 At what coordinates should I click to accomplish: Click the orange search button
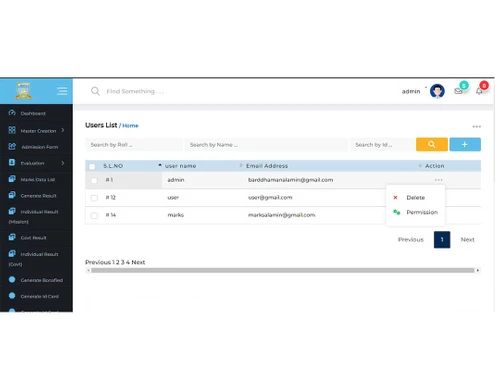tap(432, 144)
